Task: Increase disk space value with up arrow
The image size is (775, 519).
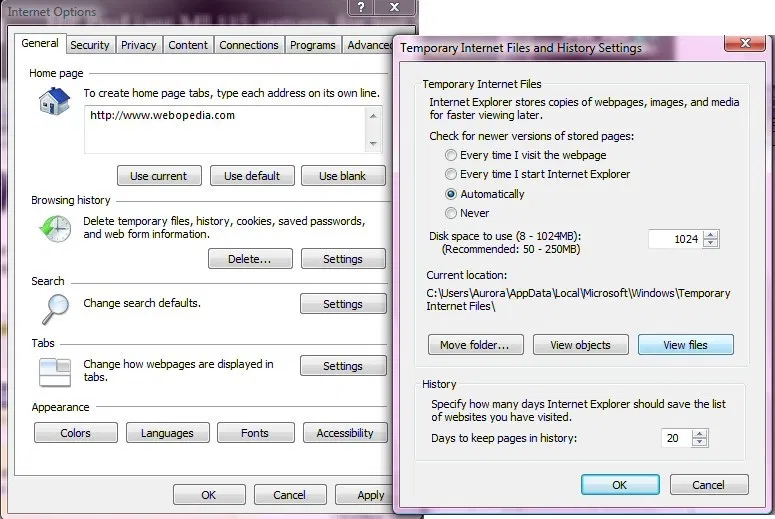Action: coord(711,235)
